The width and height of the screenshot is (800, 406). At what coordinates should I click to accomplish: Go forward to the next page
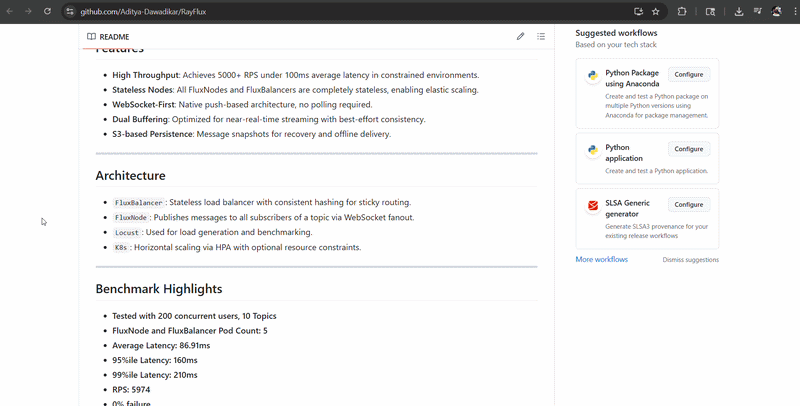(x=27, y=12)
